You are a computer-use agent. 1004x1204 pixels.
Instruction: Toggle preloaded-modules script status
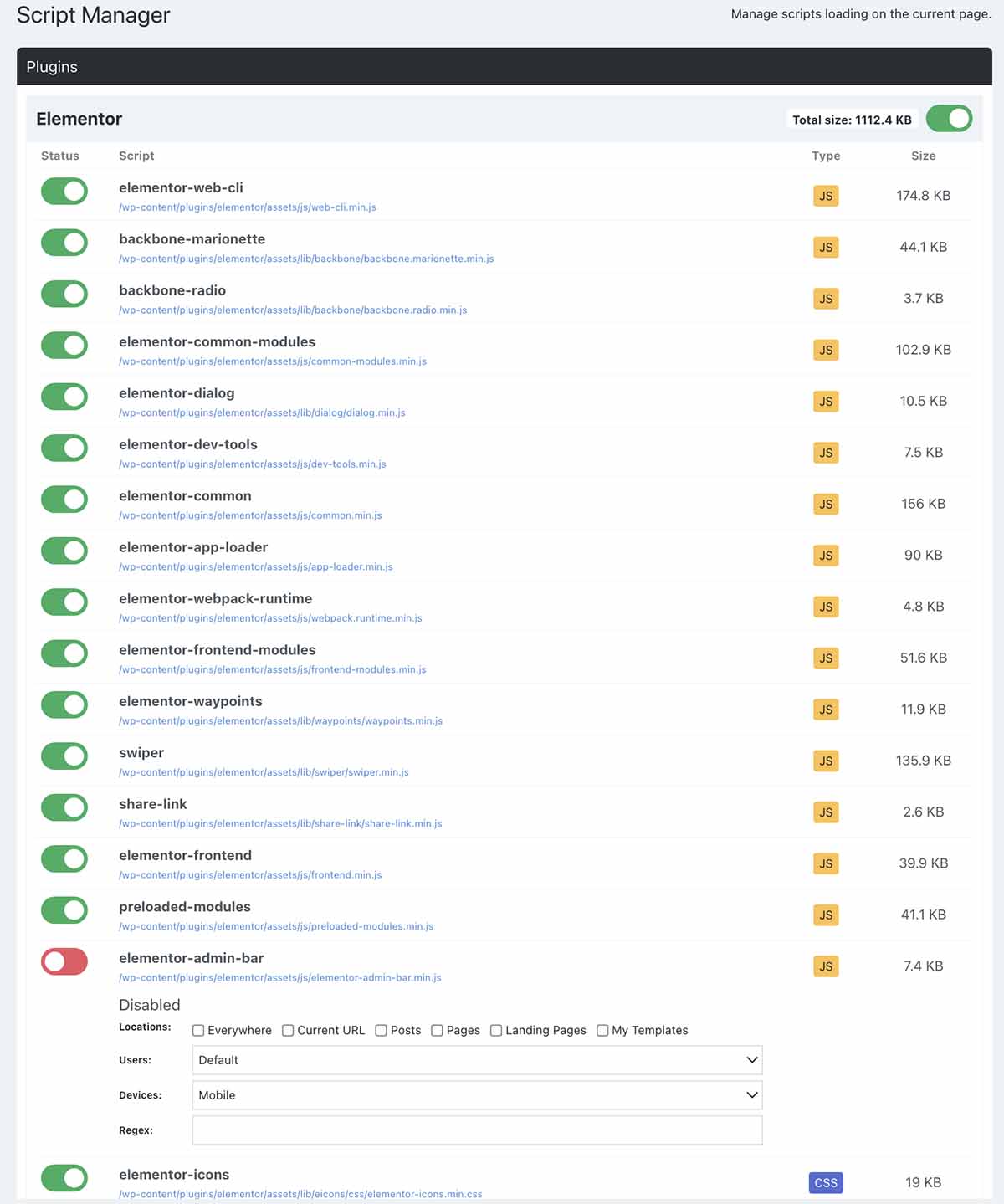pyautogui.click(x=64, y=910)
